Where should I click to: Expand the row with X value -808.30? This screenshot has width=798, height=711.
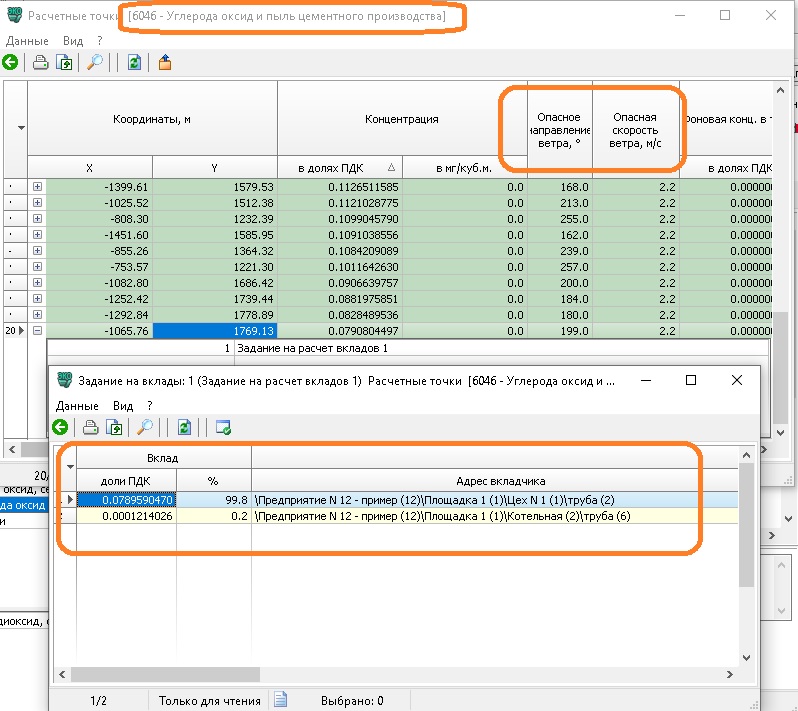pos(38,218)
